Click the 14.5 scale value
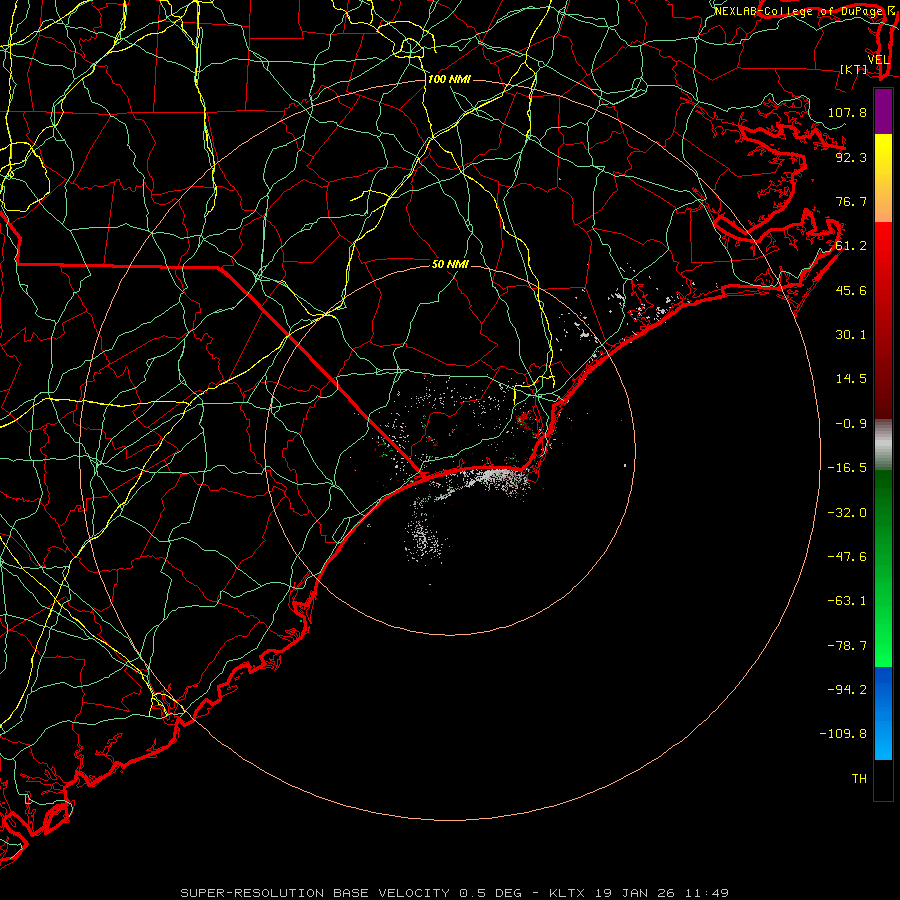This screenshot has width=900, height=900. tap(851, 379)
